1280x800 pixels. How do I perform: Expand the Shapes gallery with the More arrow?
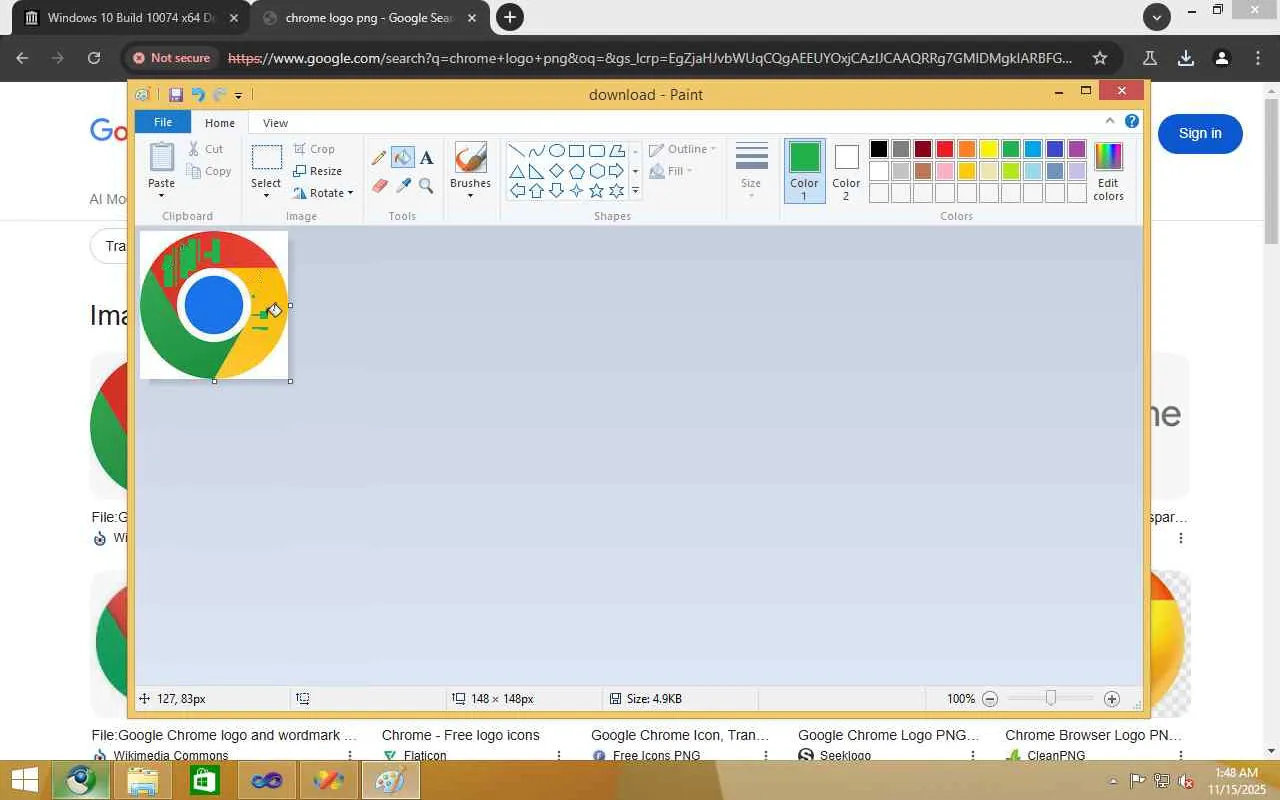pos(635,191)
